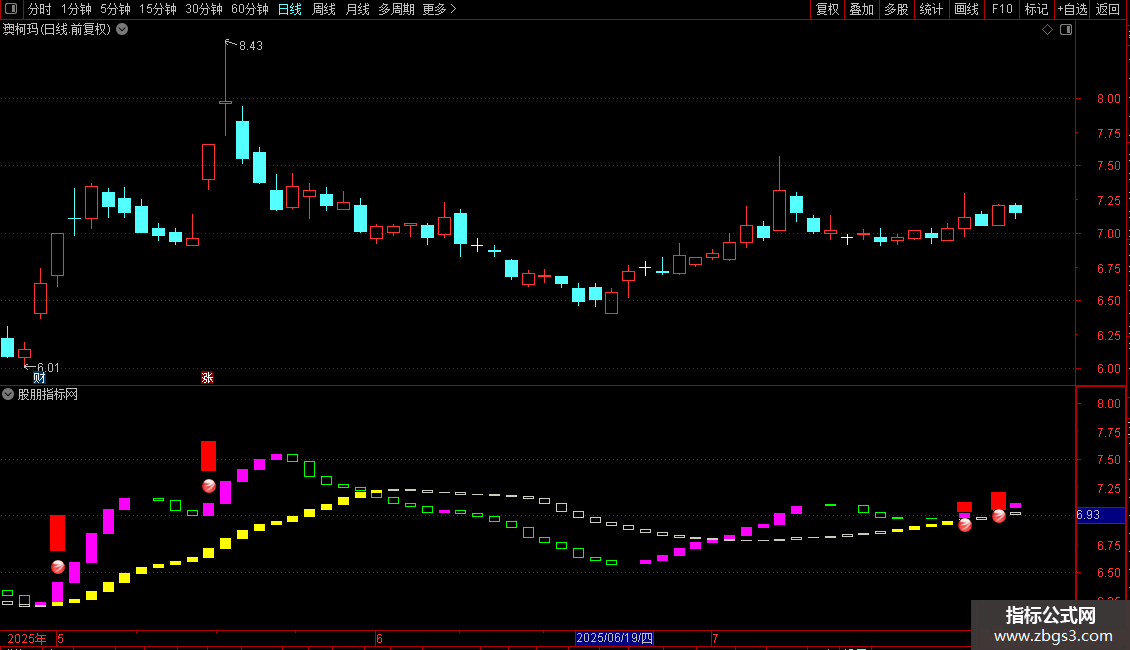1130x650 pixels.
Task: Toggle the sidebar panel icon at top-left
Action: 11,9
